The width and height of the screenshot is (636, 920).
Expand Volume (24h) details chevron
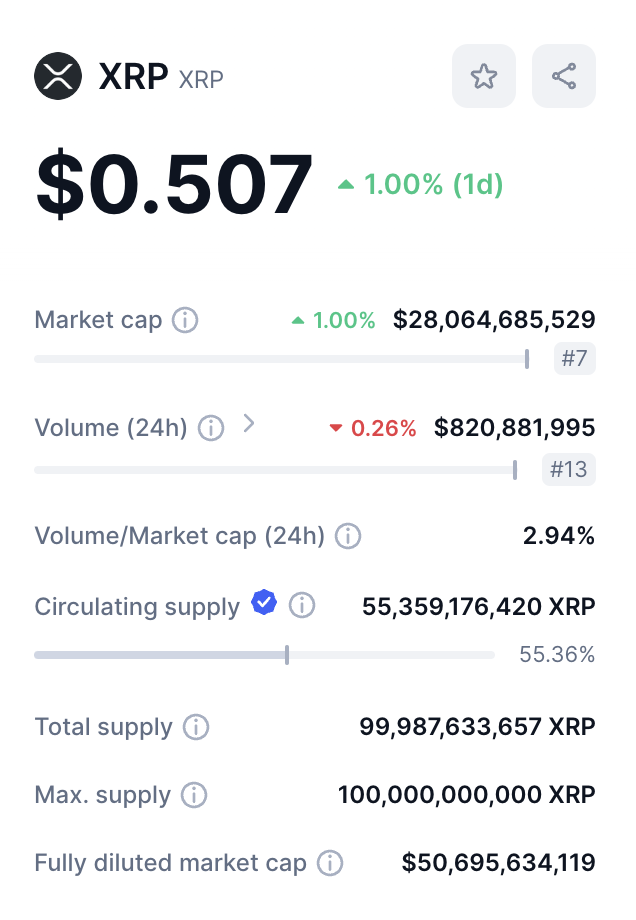tap(249, 423)
